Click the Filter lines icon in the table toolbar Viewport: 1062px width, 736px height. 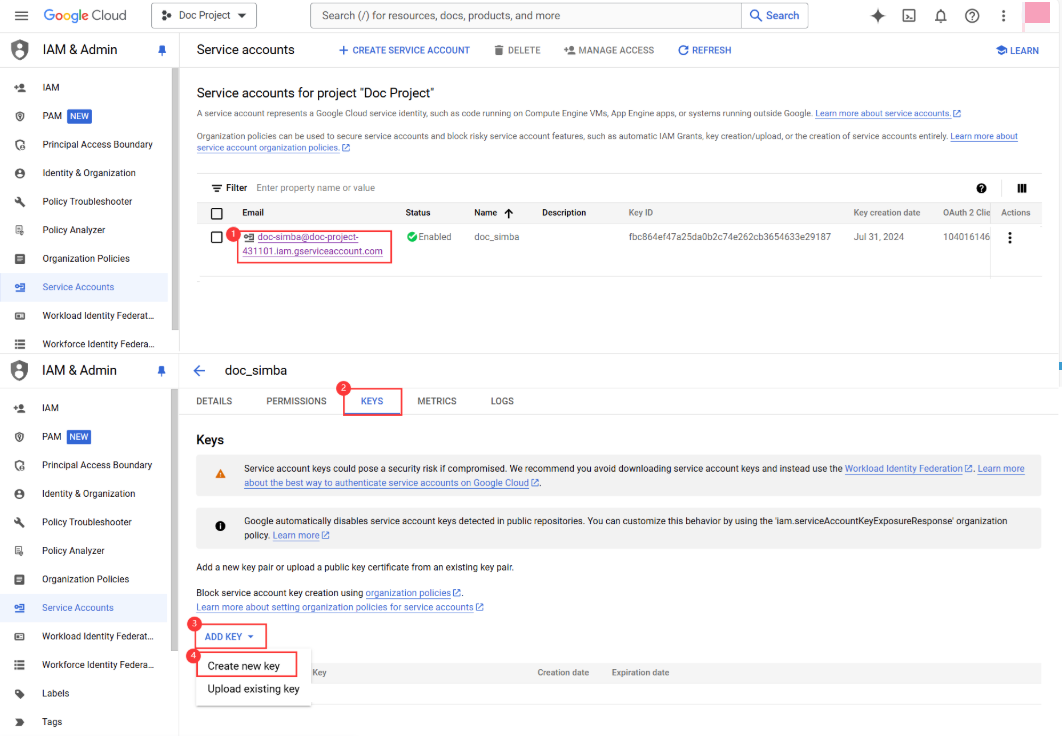(x=217, y=188)
